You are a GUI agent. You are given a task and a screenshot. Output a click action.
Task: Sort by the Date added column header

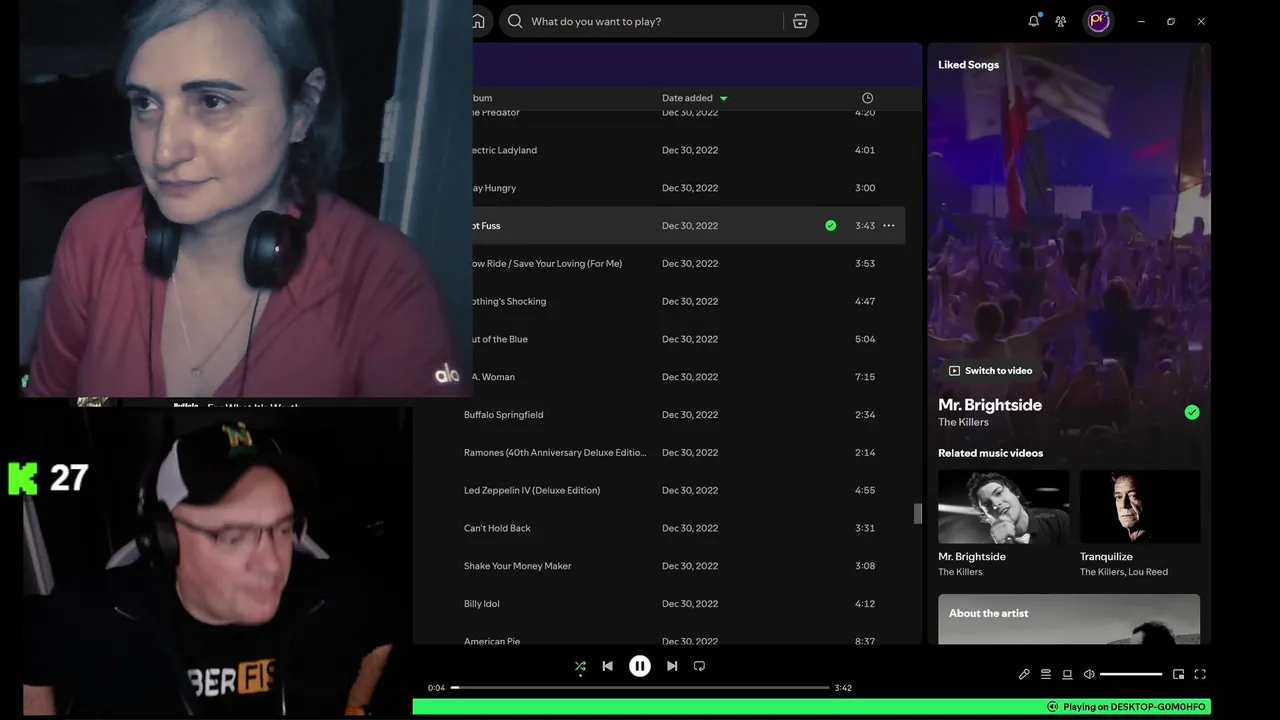click(x=687, y=98)
